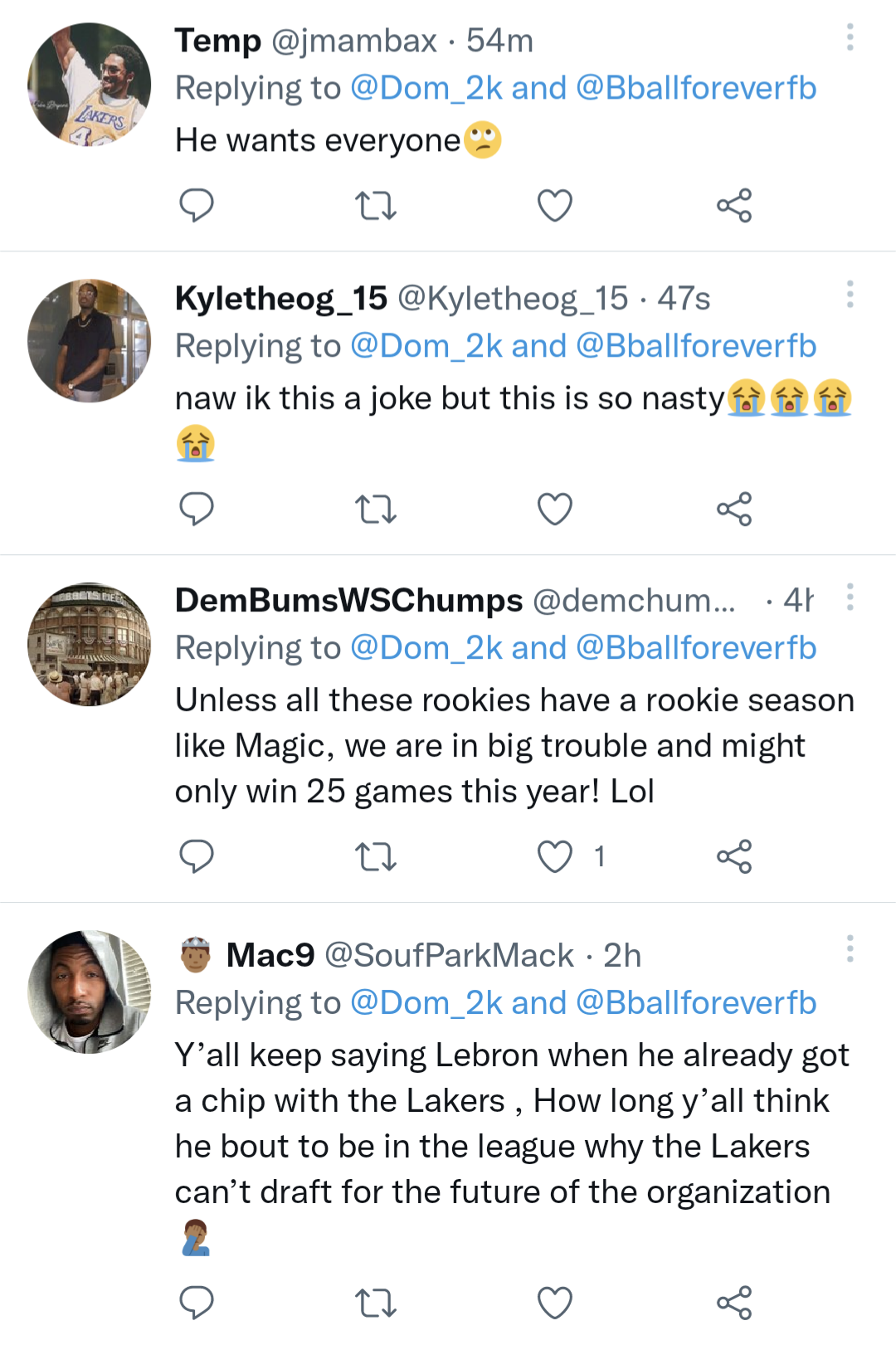Share Temp's tweet

pos(734,205)
